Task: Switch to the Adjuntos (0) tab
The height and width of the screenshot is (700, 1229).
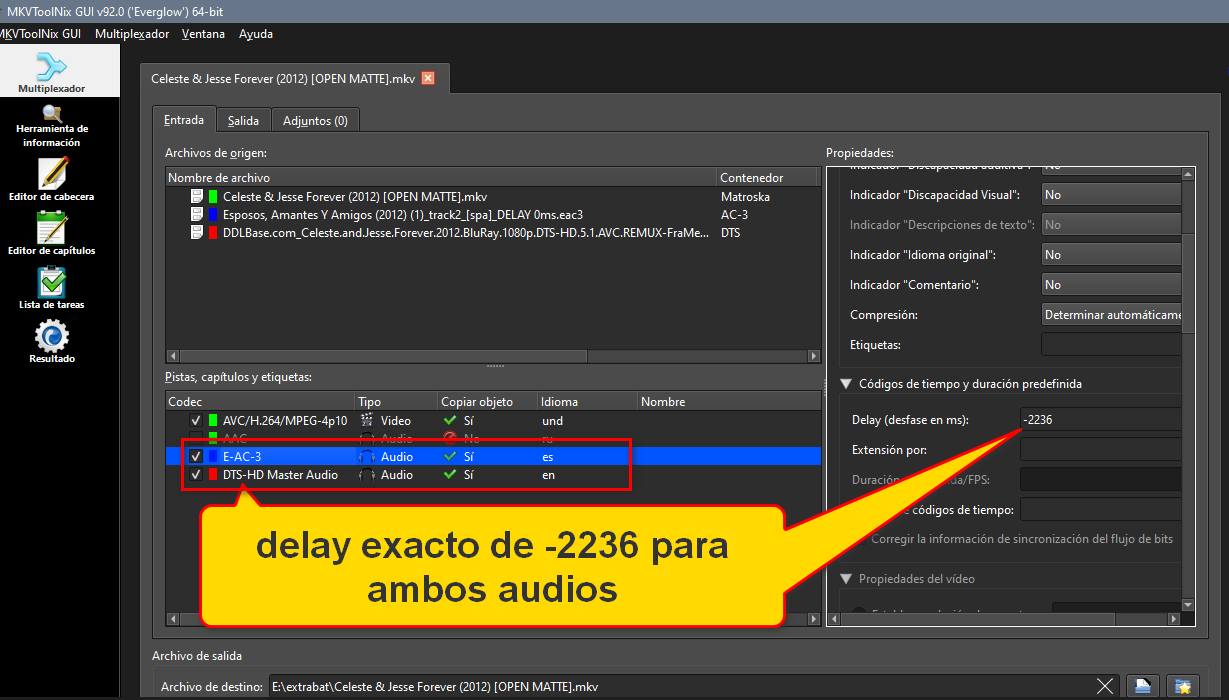Action: 315,121
